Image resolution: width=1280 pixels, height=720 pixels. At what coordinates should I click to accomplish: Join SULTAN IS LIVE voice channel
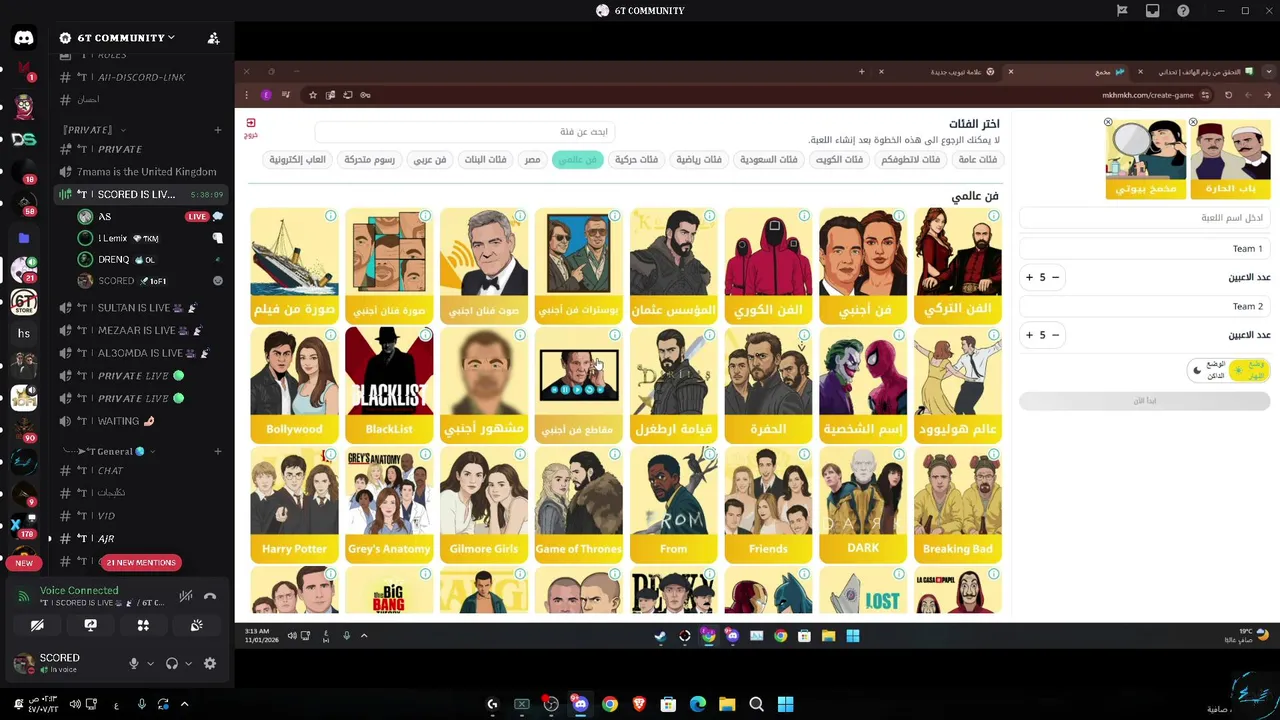[x=140, y=308]
